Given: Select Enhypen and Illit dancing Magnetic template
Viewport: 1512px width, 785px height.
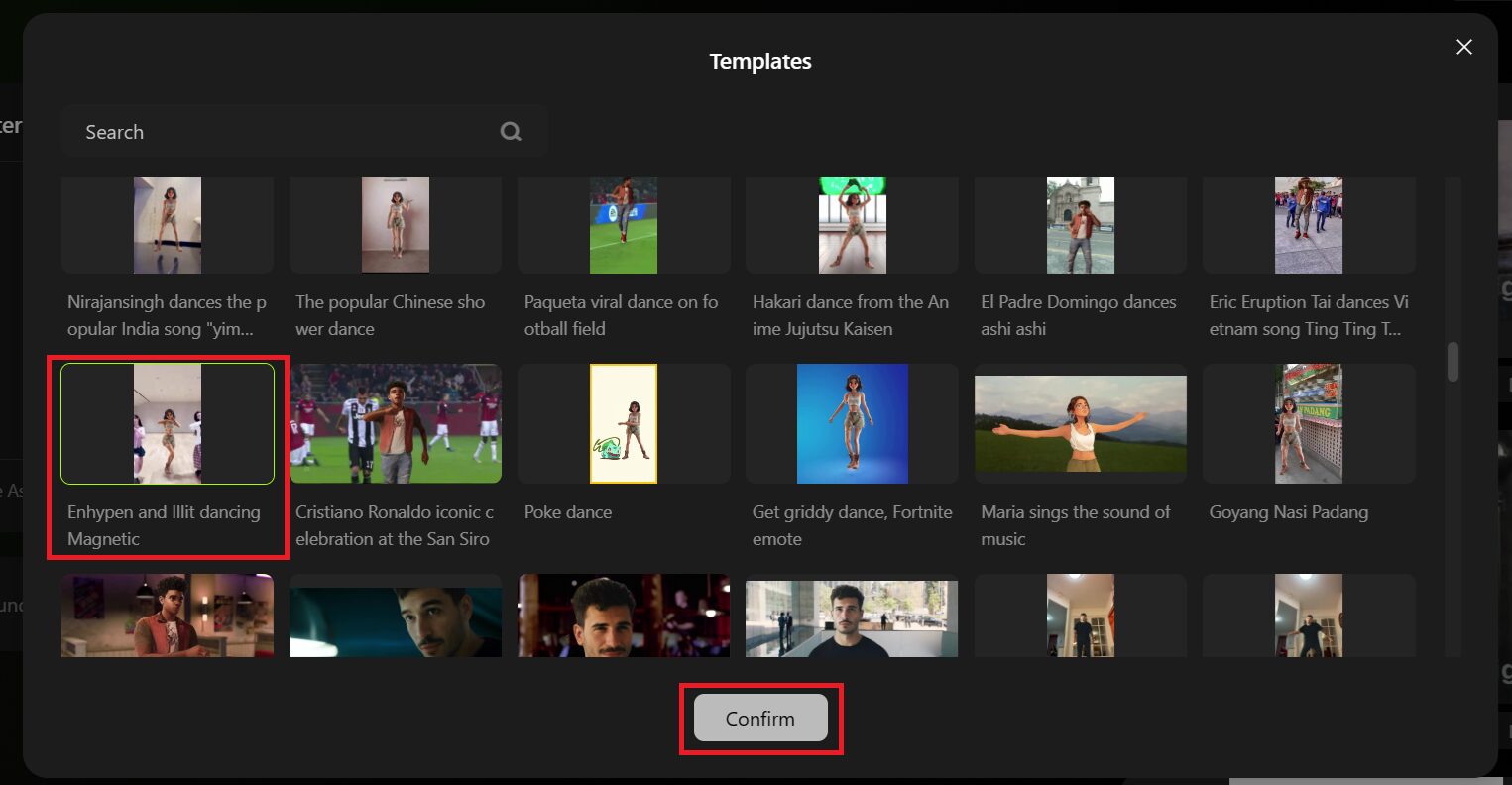Looking at the screenshot, I should pos(168,424).
